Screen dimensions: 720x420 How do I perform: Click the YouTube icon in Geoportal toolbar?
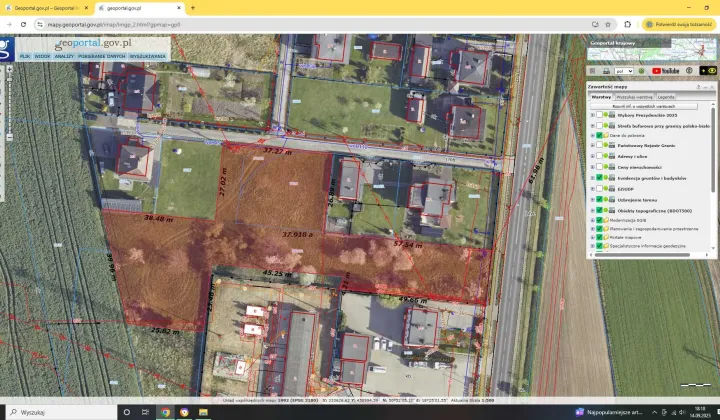pos(665,71)
